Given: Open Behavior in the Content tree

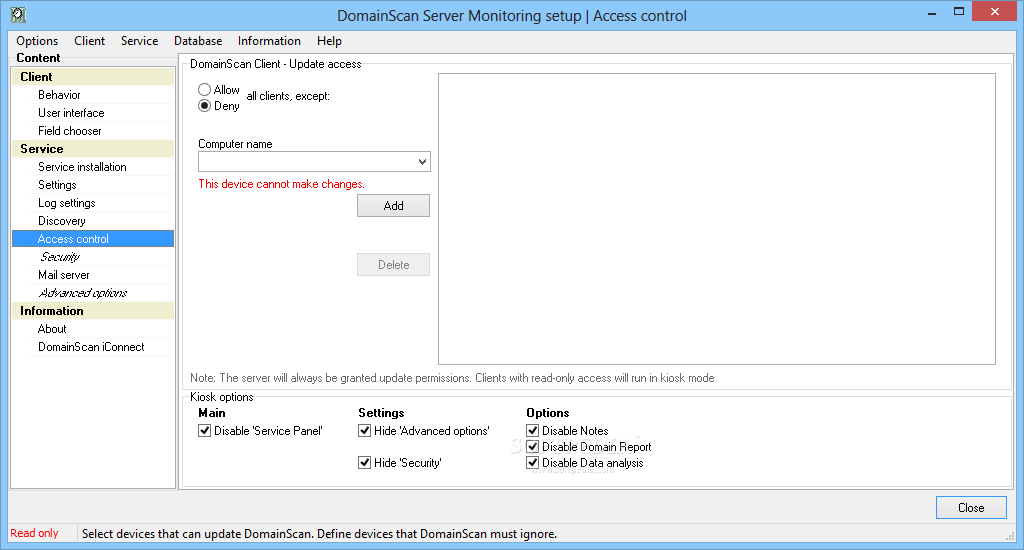Looking at the screenshot, I should click(x=59, y=95).
